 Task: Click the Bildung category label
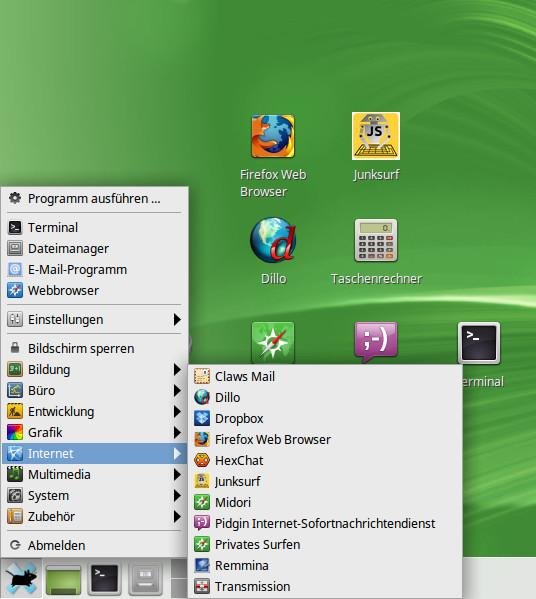pyautogui.click(x=49, y=370)
